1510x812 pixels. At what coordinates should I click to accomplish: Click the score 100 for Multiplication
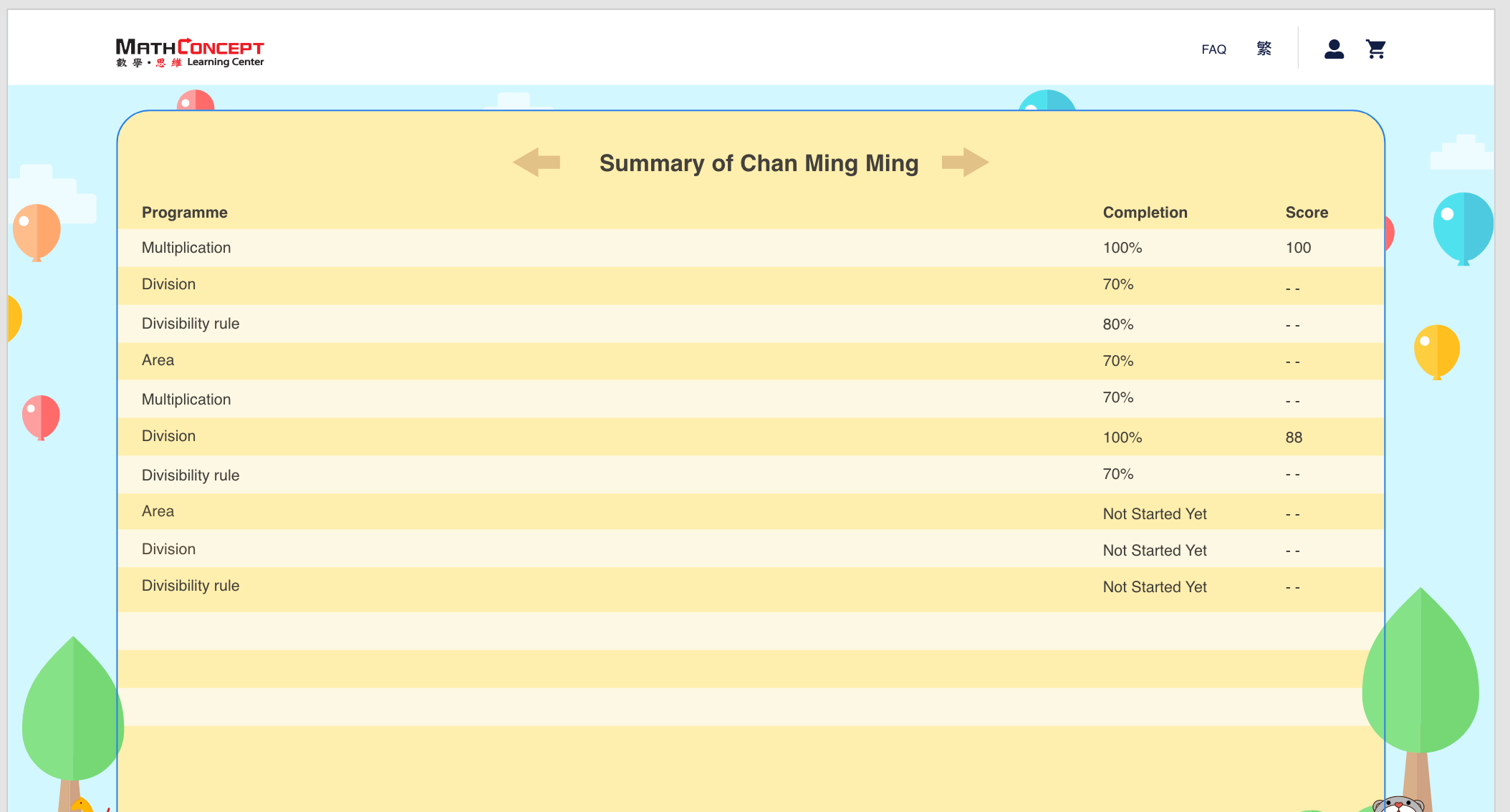(1298, 248)
